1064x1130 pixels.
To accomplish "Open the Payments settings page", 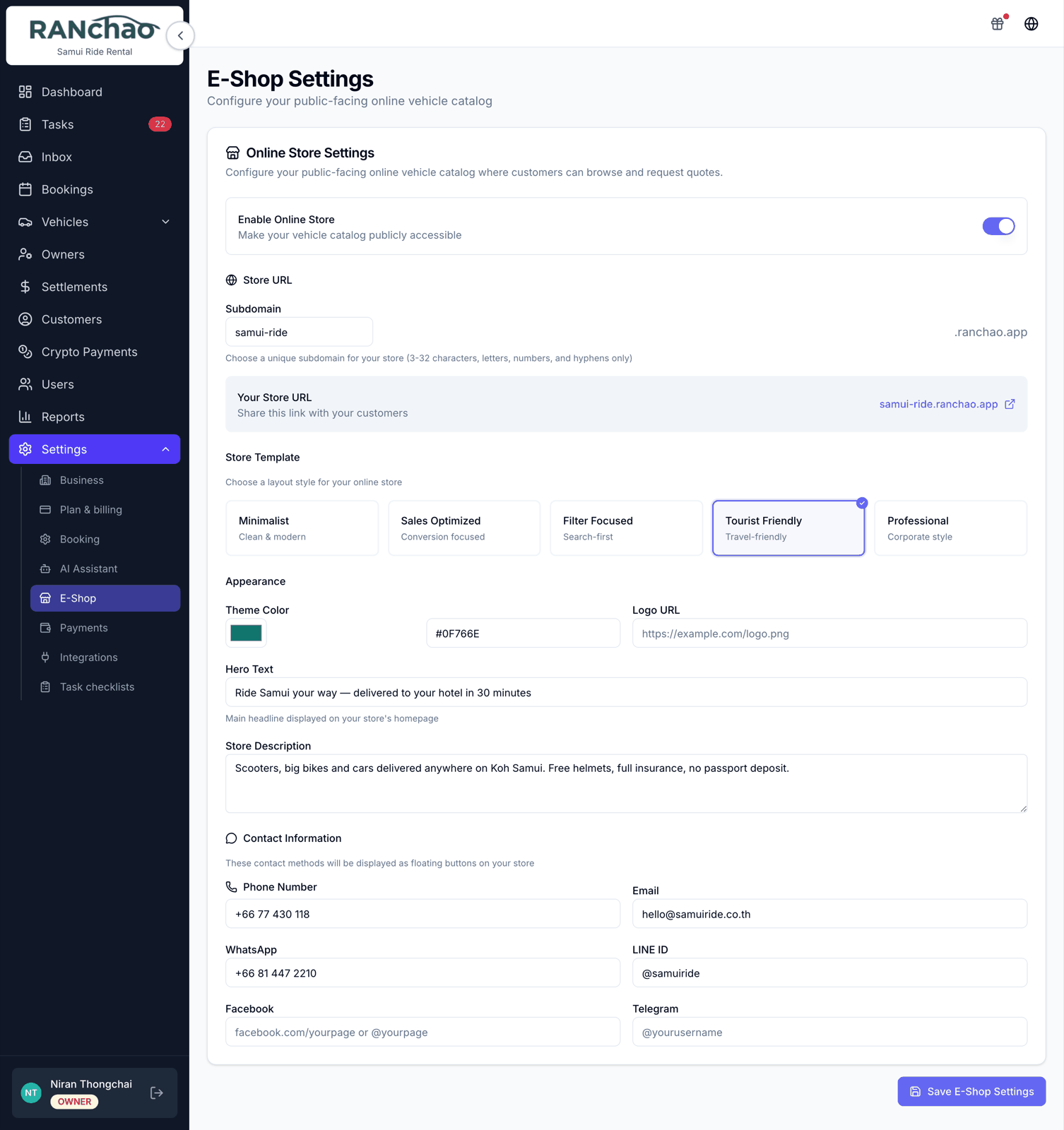I will pos(105,628).
